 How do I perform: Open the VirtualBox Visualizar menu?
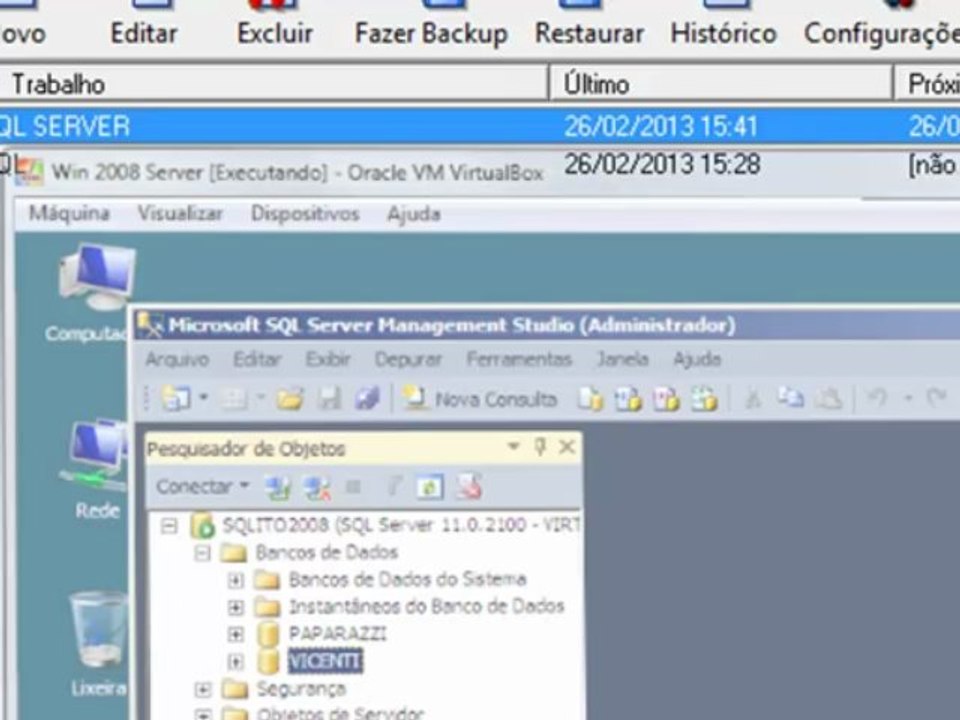pos(180,213)
